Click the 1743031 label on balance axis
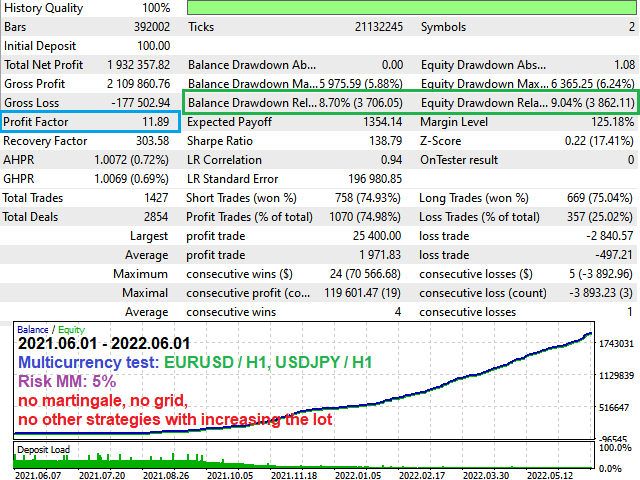Image resolution: width=640 pixels, height=480 pixels. click(x=616, y=344)
